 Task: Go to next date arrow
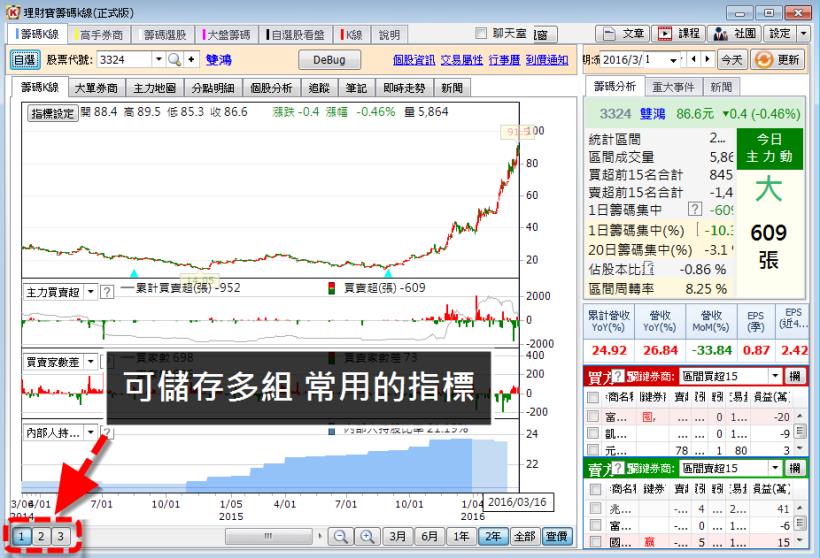[x=707, y=59]
